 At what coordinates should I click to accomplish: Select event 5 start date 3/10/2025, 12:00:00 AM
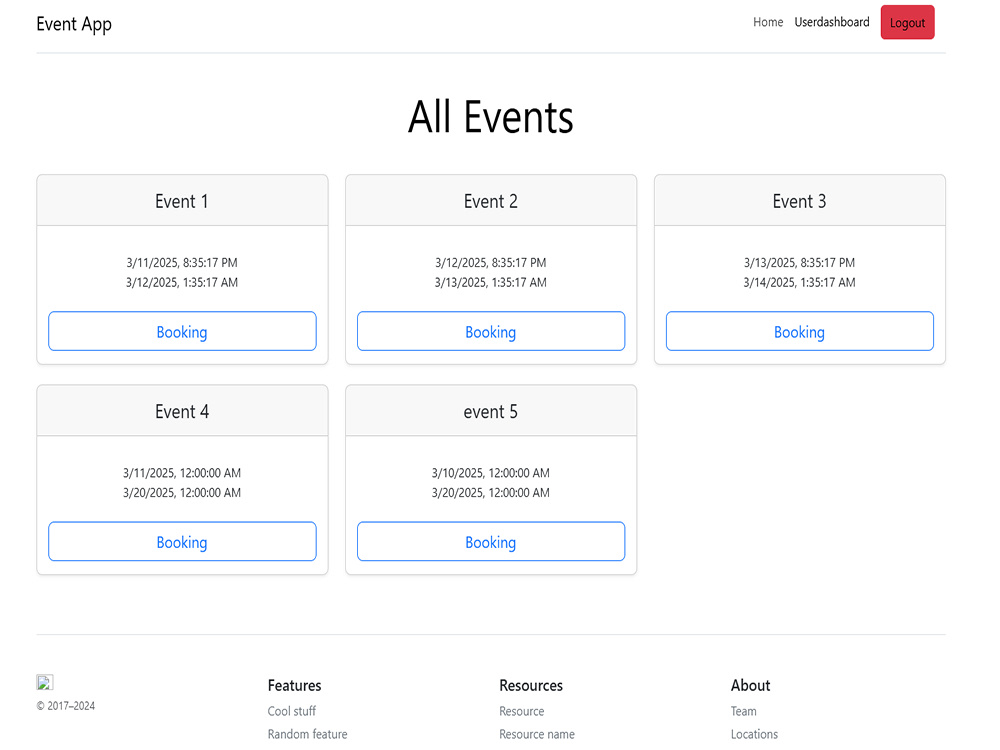(490, 473)
